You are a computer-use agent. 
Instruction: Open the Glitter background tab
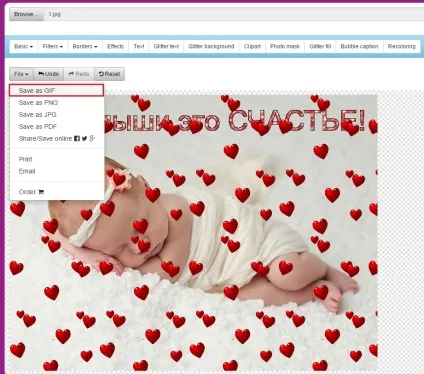(211, 46)
